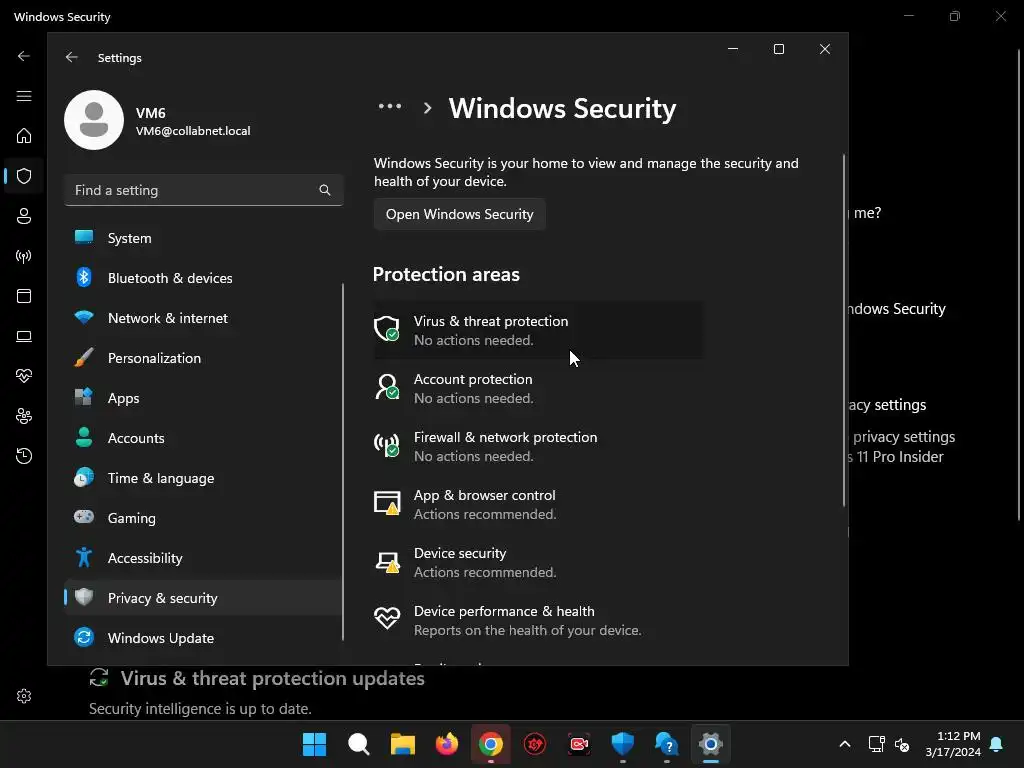Open Device security area

point(538,562)
